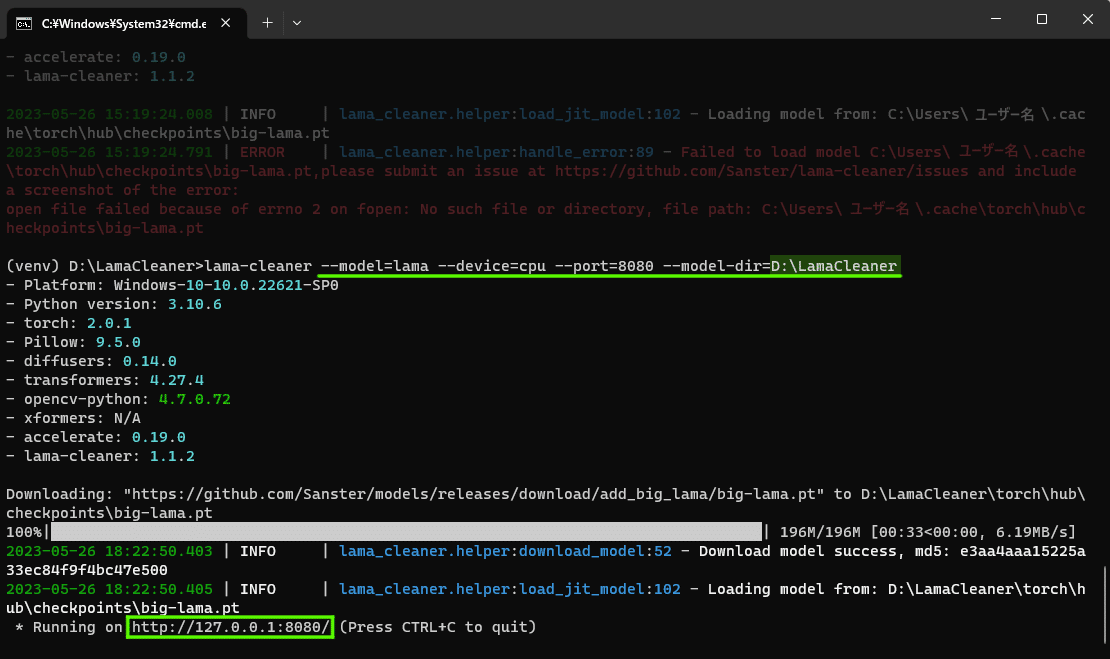Image resolution: width=1110 pixels, height=659 pixels.
Task: Click the Platform Windows-10-10.0.22621-SP0 line
Action: (172, 285)
